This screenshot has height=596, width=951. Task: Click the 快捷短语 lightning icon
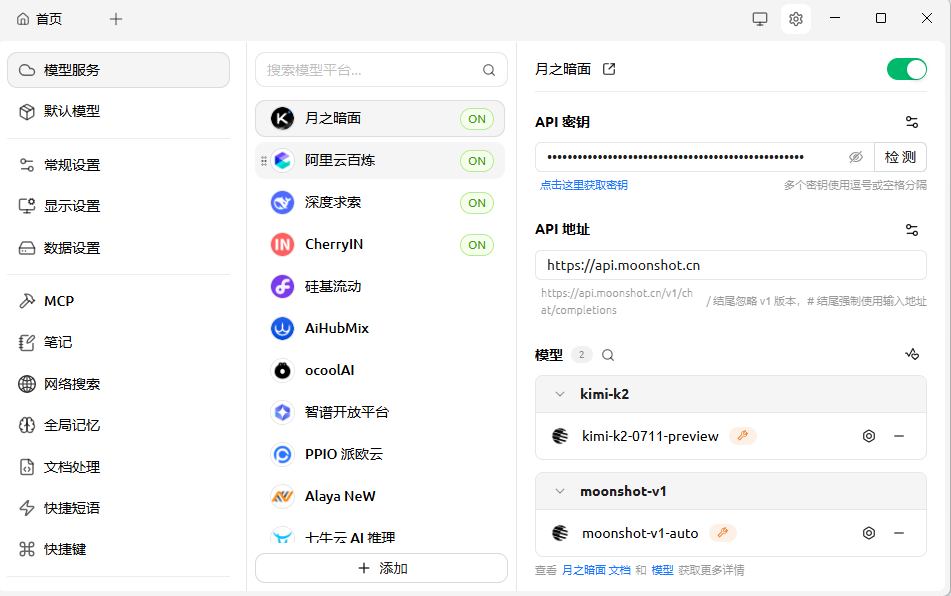(x=27, y=508)
